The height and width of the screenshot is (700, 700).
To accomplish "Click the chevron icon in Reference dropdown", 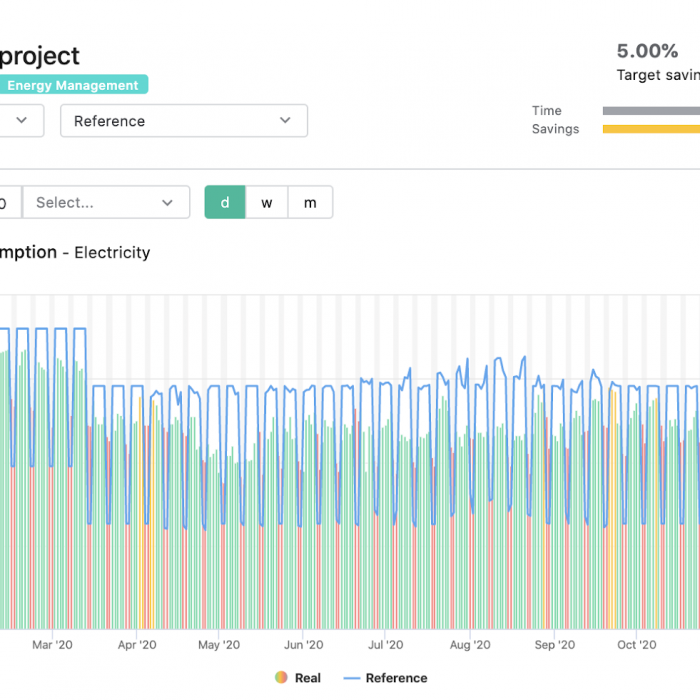I will coord(285,120).
